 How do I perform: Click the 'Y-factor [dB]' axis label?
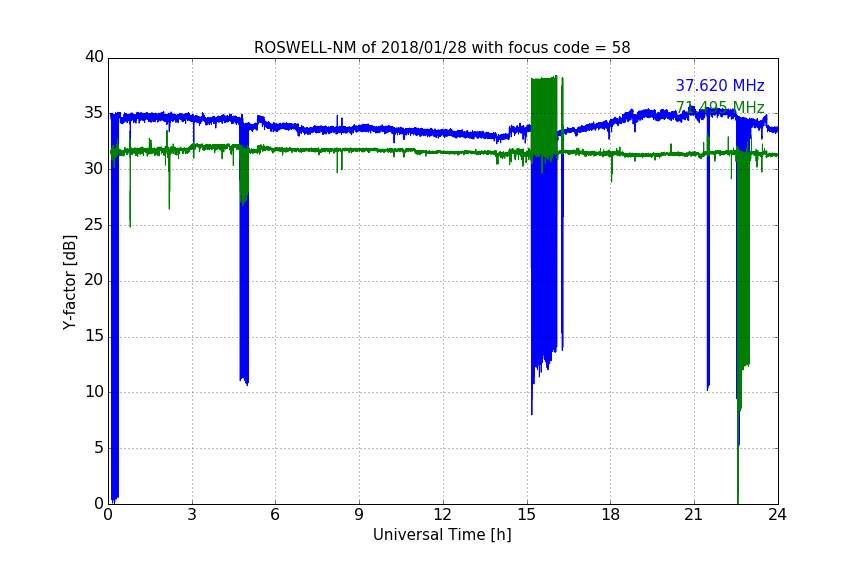pos(69,282)
